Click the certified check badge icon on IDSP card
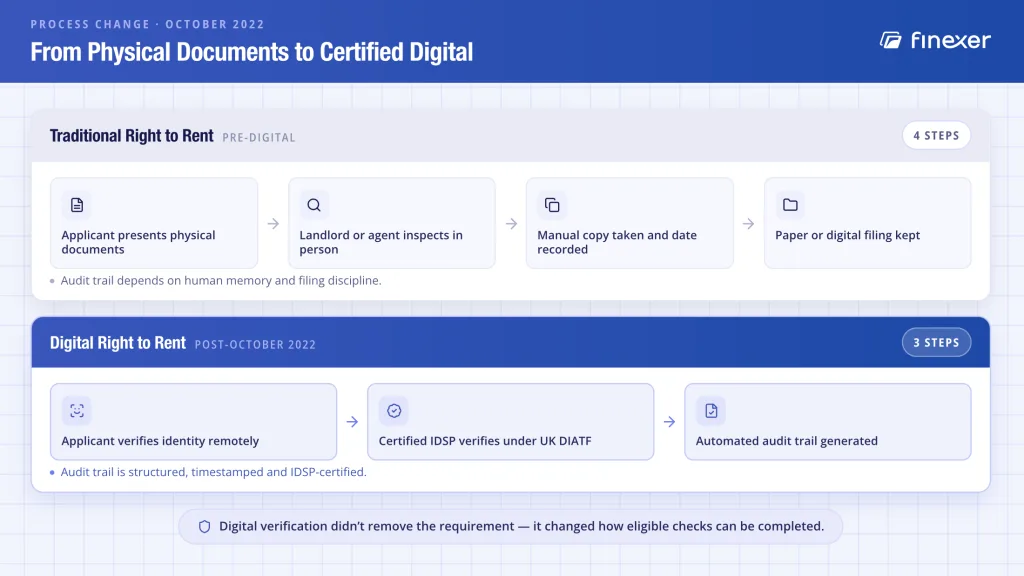 pyautogui.click(x=394, y=411)
